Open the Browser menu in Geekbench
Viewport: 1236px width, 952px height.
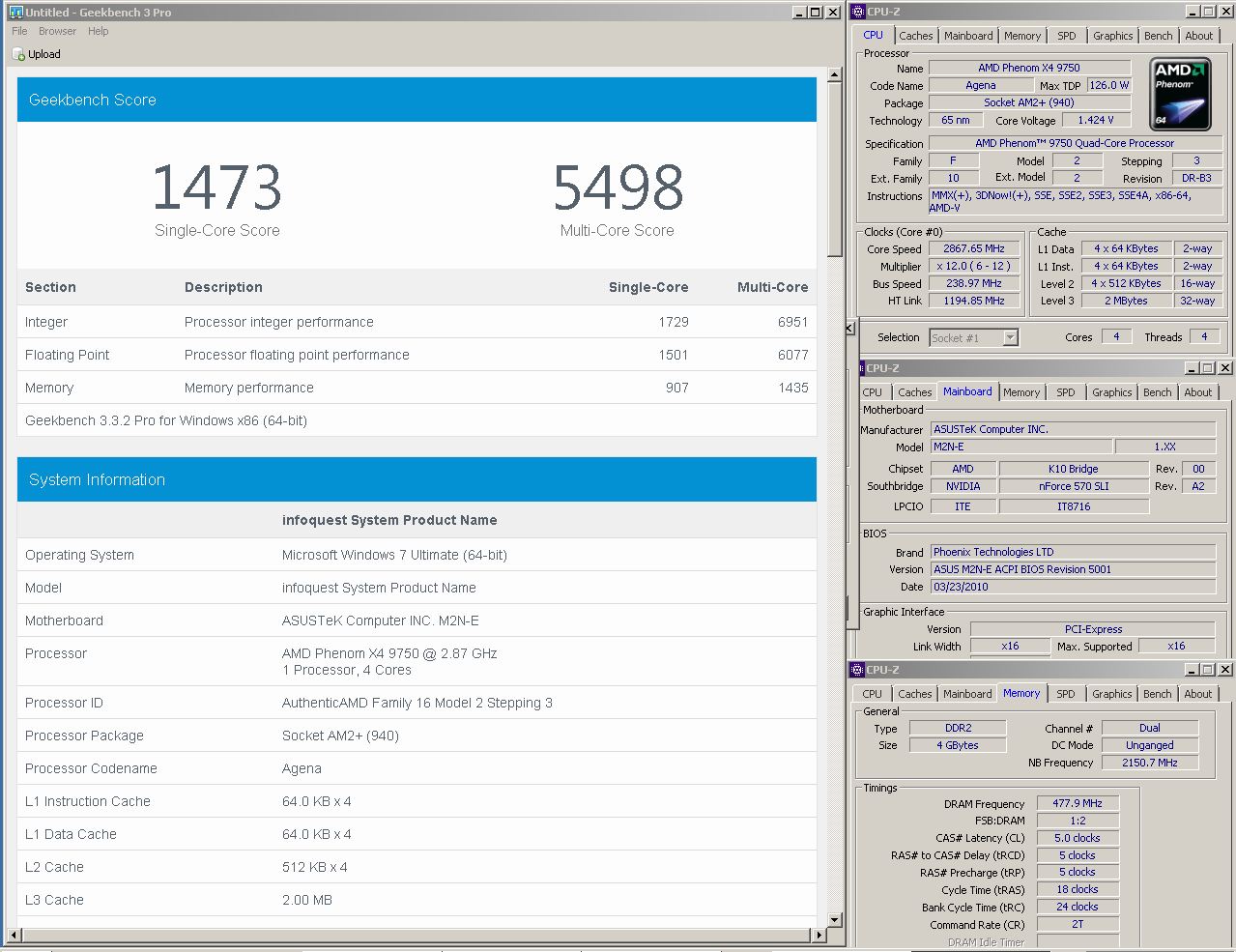tap(57, 31)
